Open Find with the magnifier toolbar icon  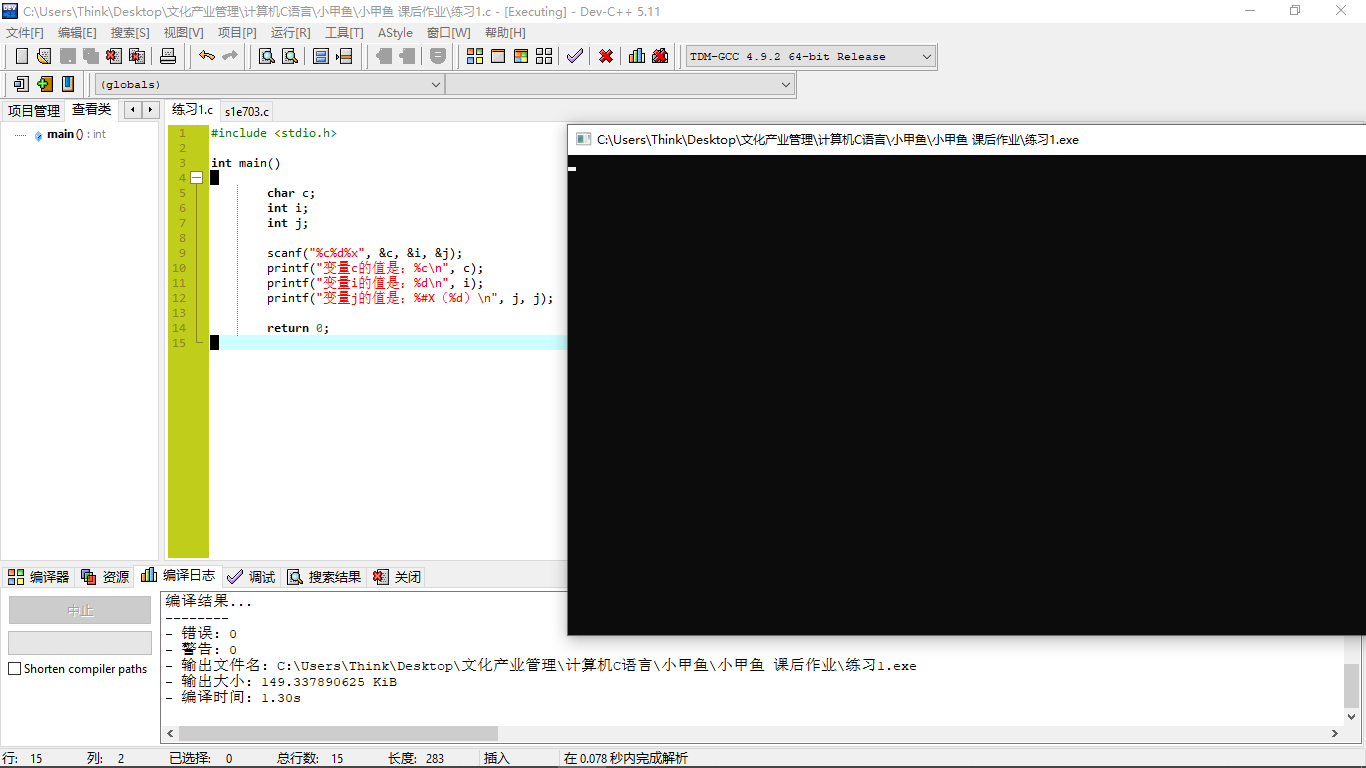pos(267,56)
